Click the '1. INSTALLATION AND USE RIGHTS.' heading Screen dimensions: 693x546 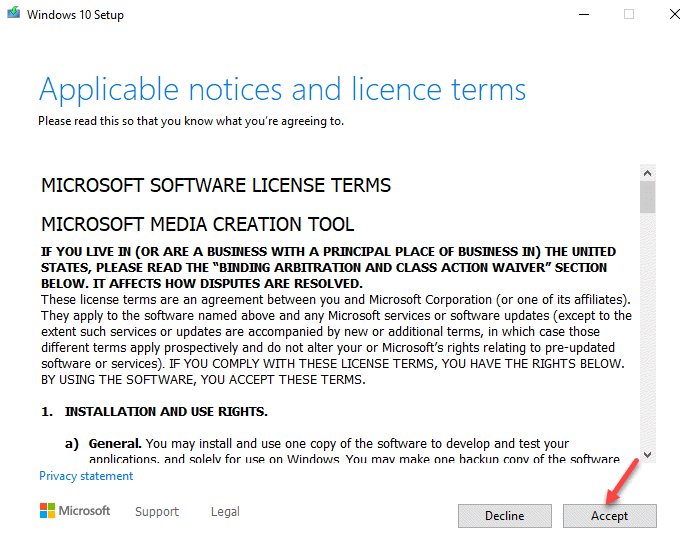pos(154,412)
